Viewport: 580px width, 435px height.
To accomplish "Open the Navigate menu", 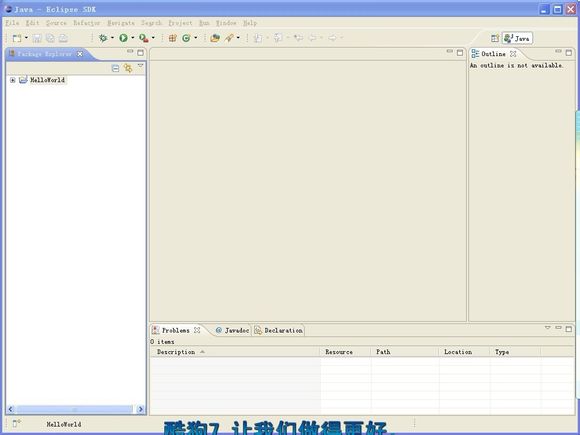I will pos(121,23).
